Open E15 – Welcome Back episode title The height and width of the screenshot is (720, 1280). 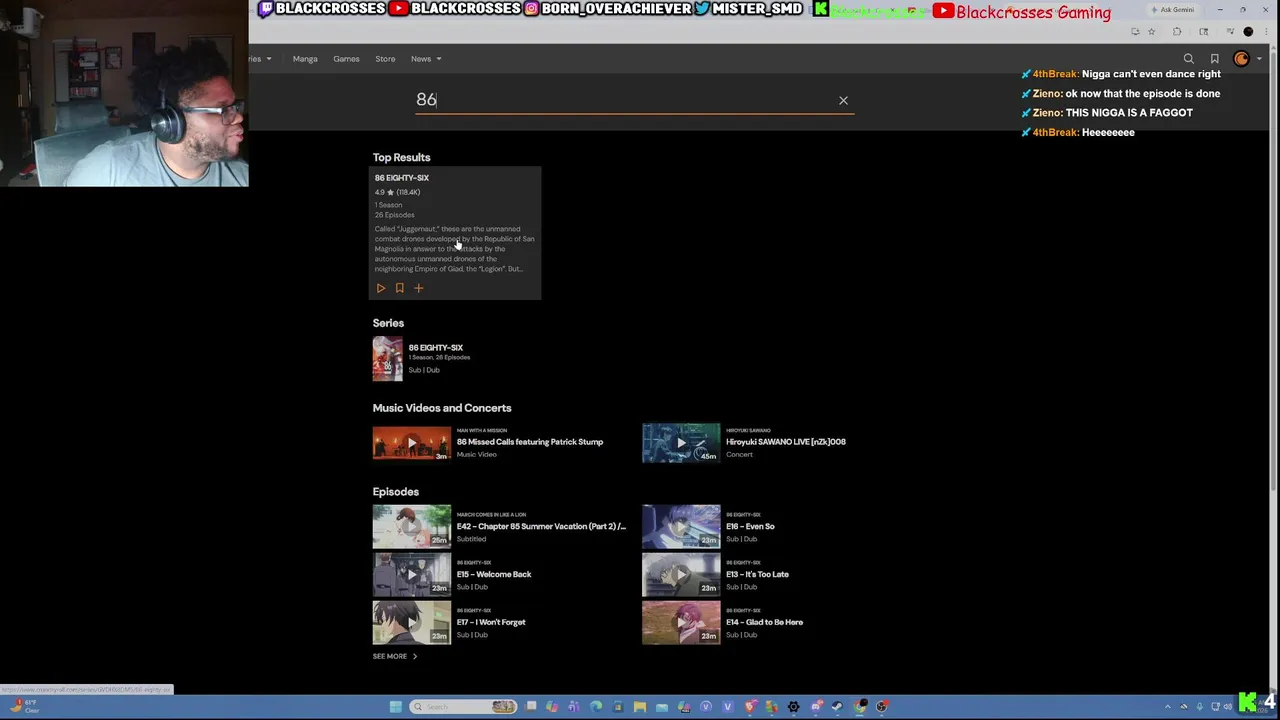pyautogui.click(x=494, y=574)
